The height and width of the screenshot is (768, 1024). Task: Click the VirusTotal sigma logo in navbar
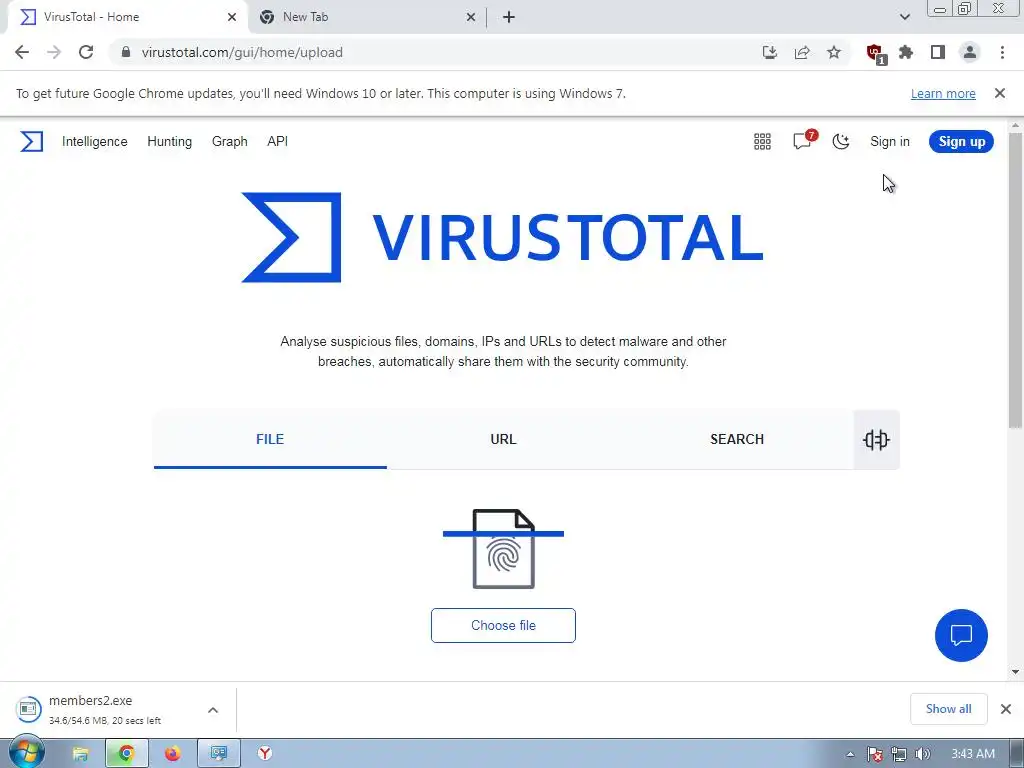point(31,141)
